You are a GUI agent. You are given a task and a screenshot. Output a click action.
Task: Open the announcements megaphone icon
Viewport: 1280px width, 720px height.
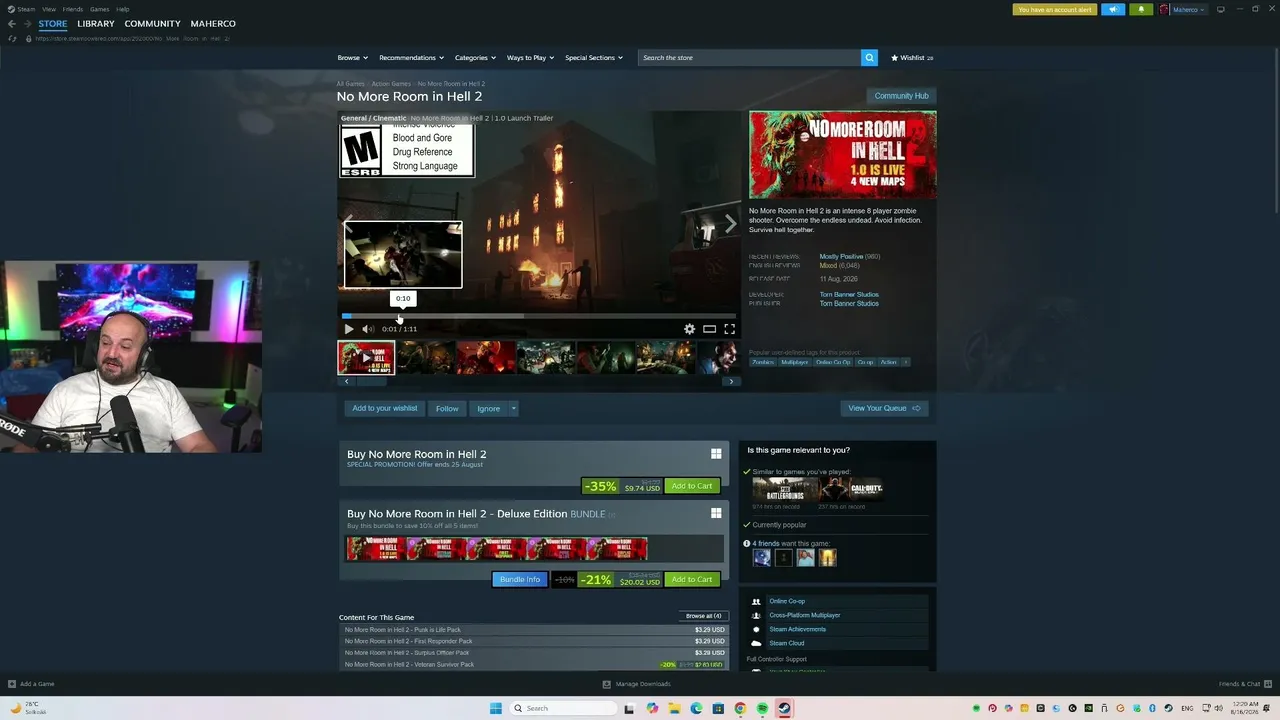pos(1113,10)
